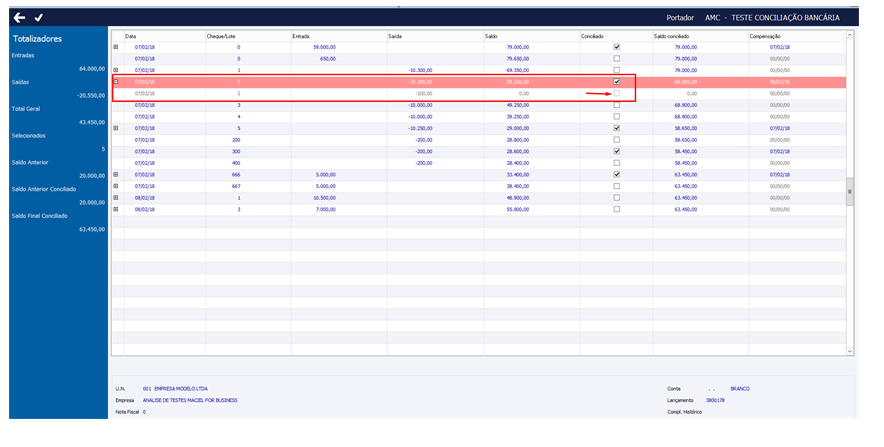Confirm with the white checkmark icon
Viewport: 884px width, 447px height.
click(x=38, y=17)
